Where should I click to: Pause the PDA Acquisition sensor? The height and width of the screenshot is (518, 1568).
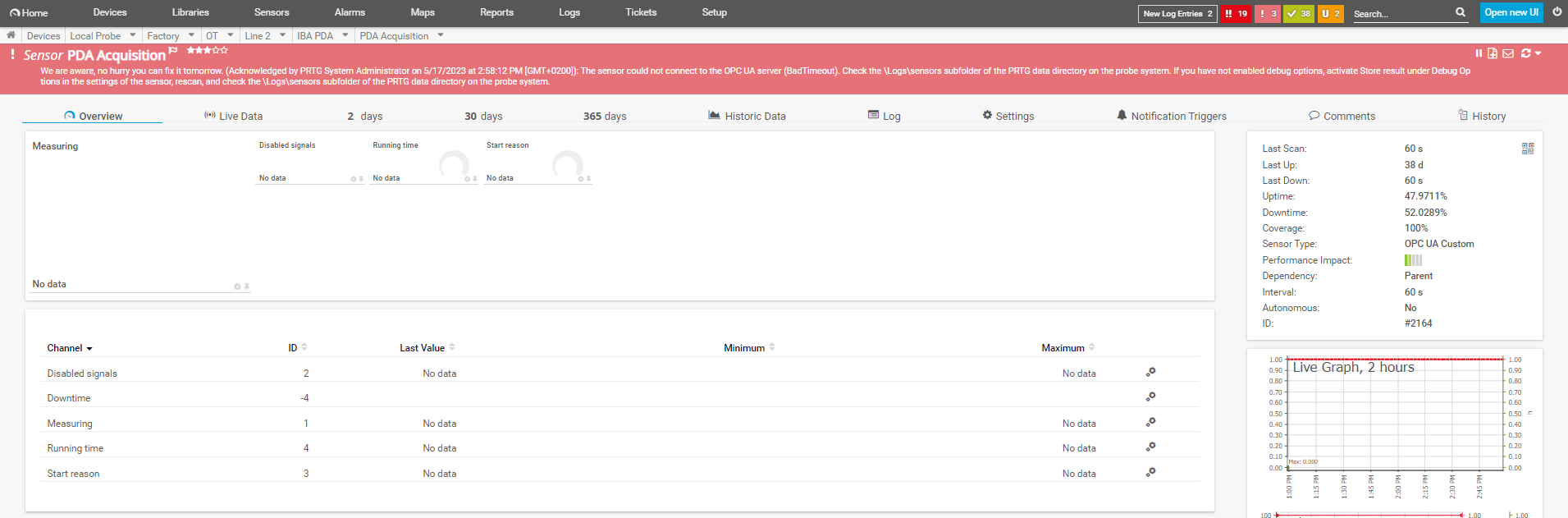coord(1479,53)
